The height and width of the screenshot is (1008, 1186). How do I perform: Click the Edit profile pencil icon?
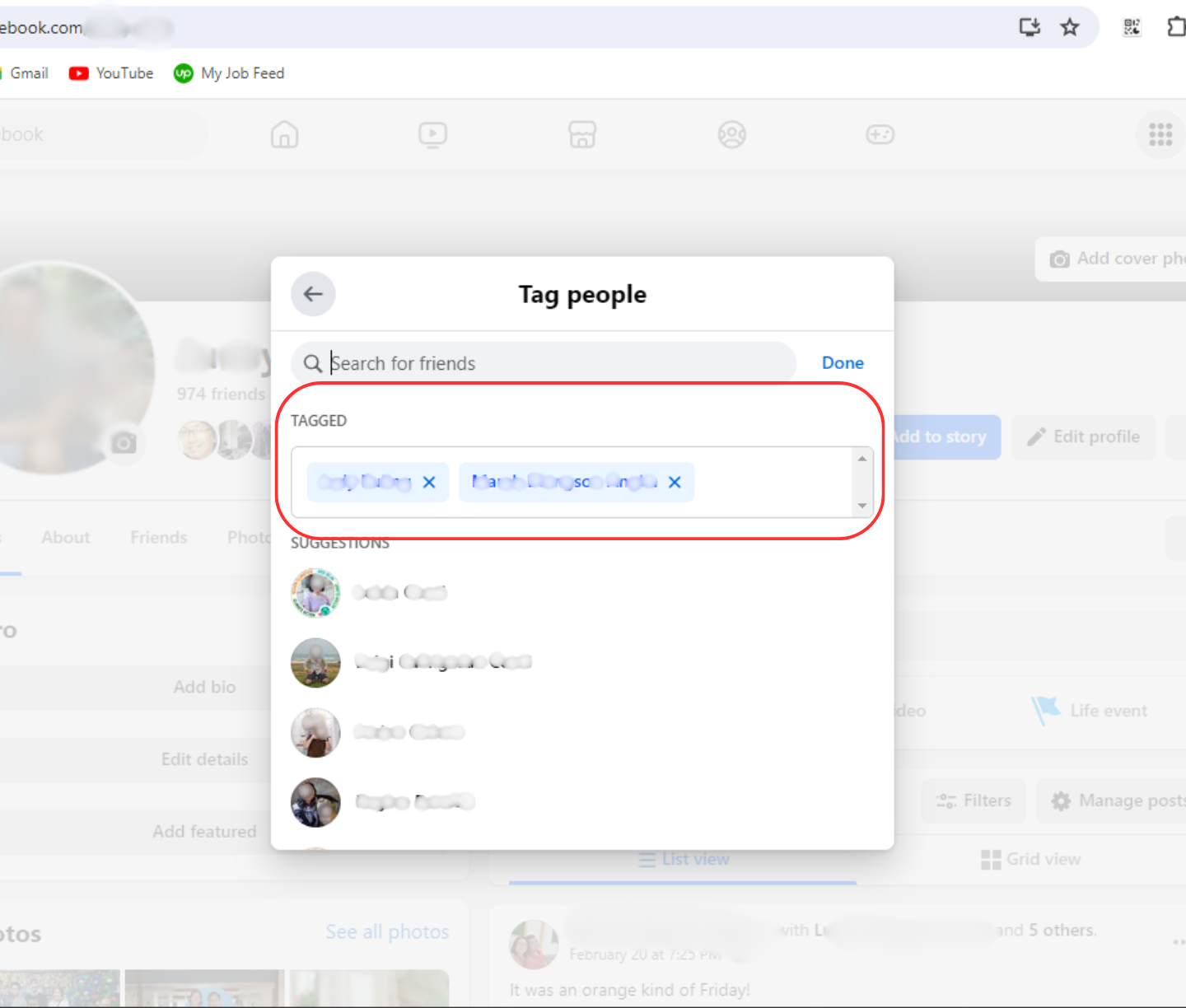(x=1036, y=437)
